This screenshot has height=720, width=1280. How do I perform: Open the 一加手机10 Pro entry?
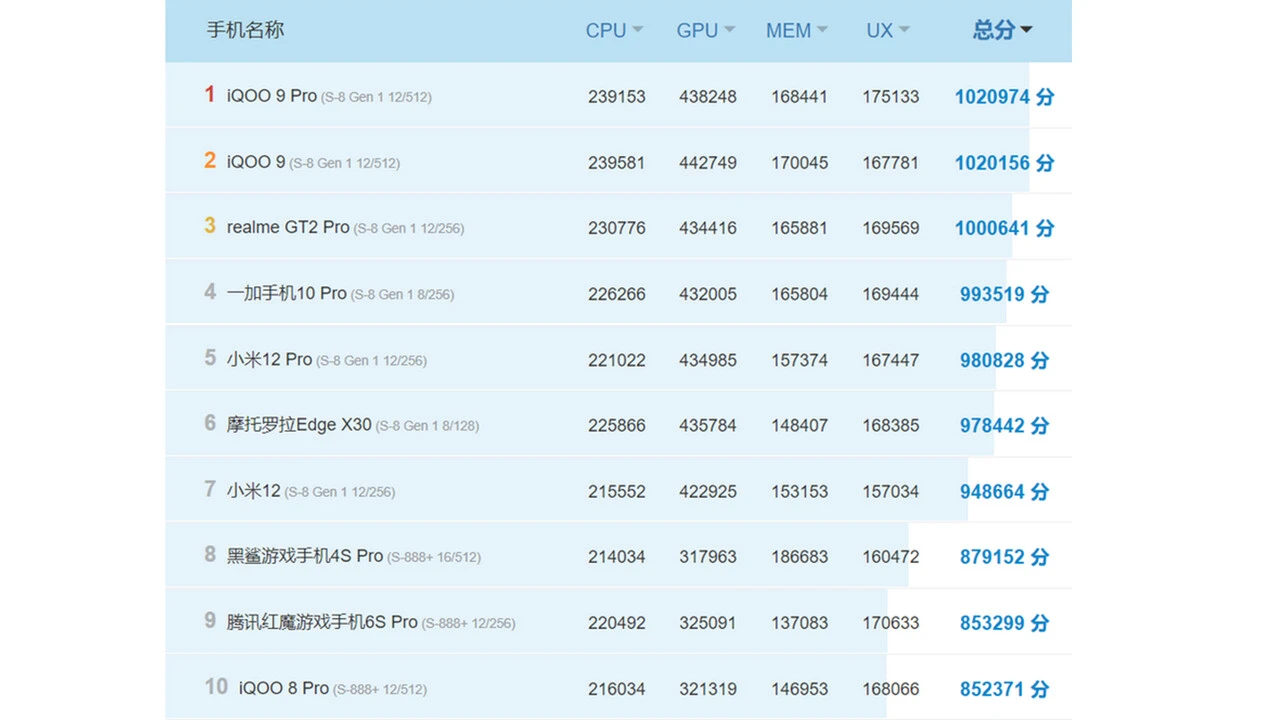[286, 294]
